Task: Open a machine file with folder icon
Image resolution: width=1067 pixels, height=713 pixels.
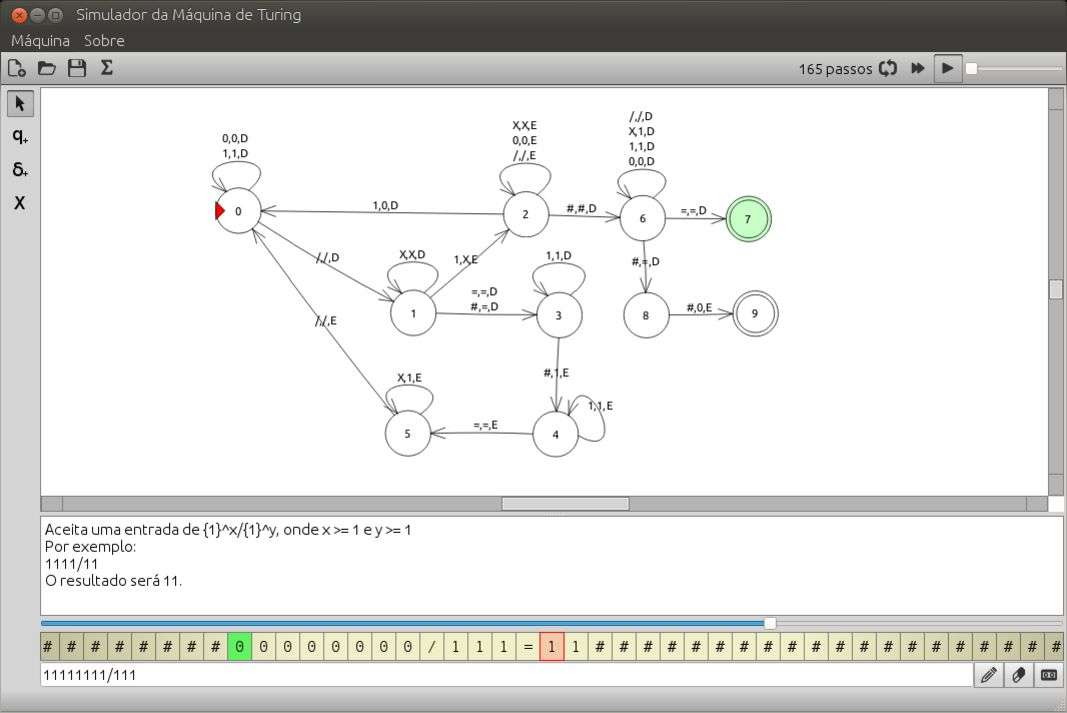Action: 46,68
